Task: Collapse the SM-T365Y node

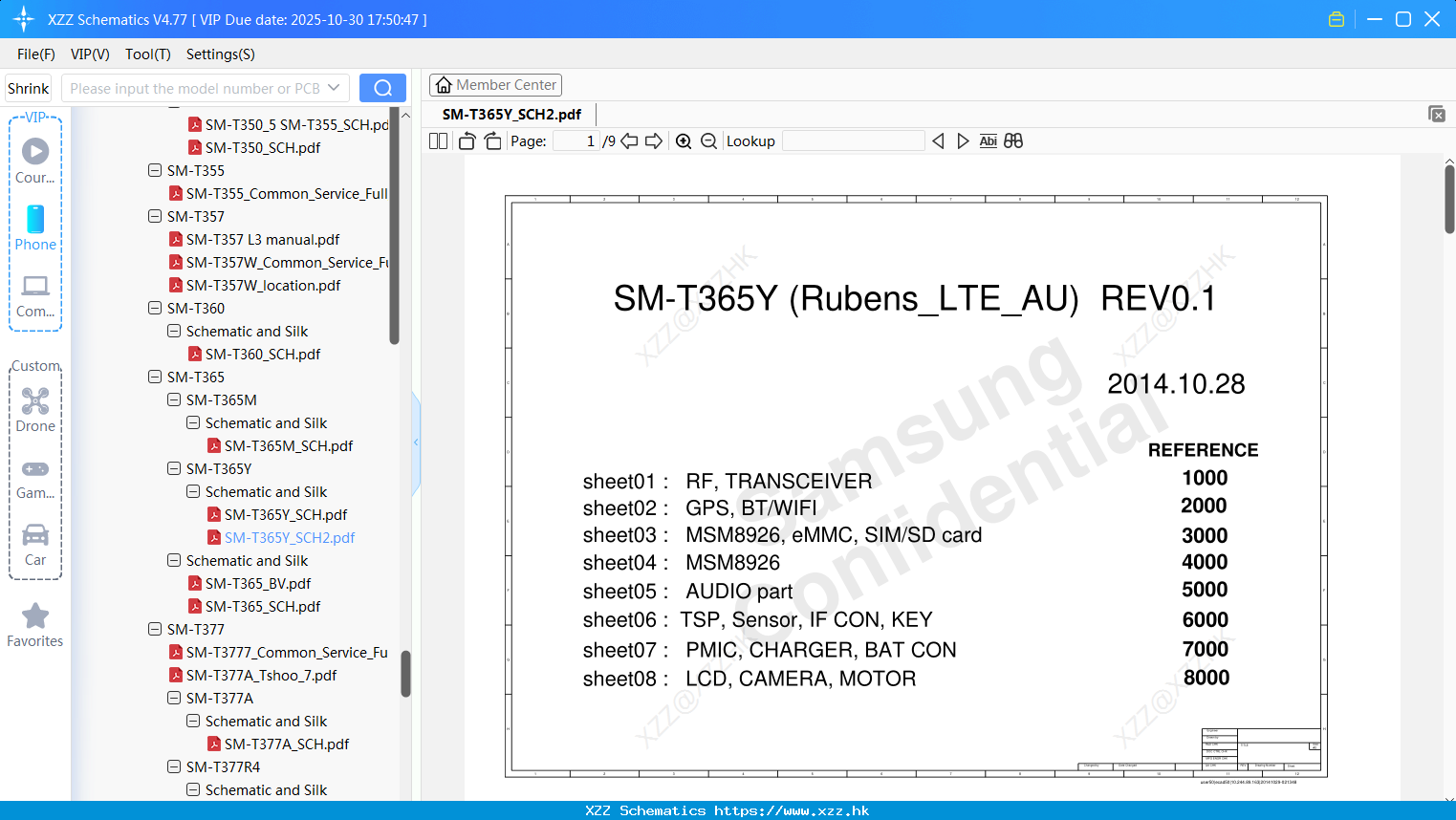Action: click(174, 468)
